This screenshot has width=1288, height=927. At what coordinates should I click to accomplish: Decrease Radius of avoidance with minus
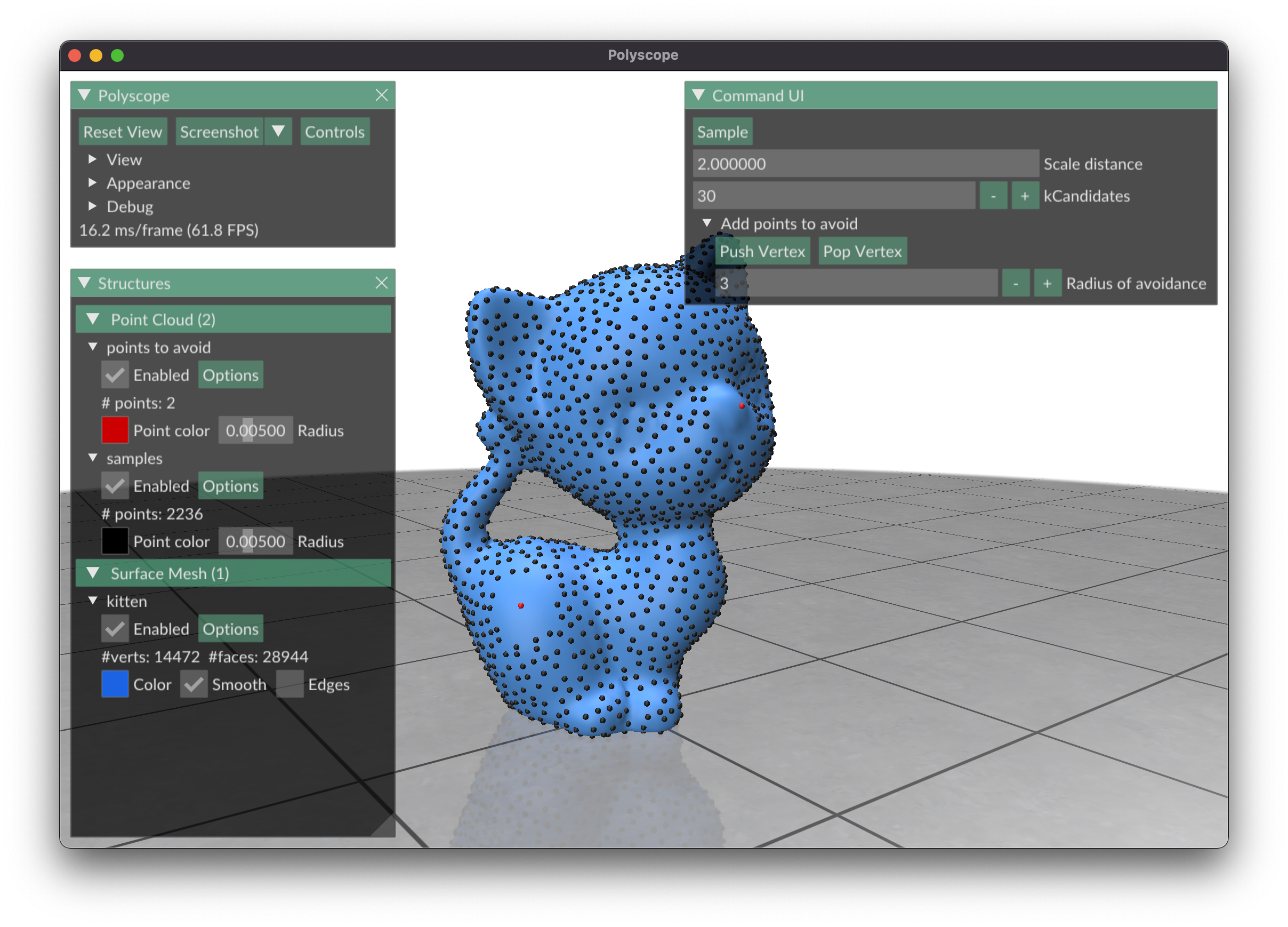tap(1016, 283)
